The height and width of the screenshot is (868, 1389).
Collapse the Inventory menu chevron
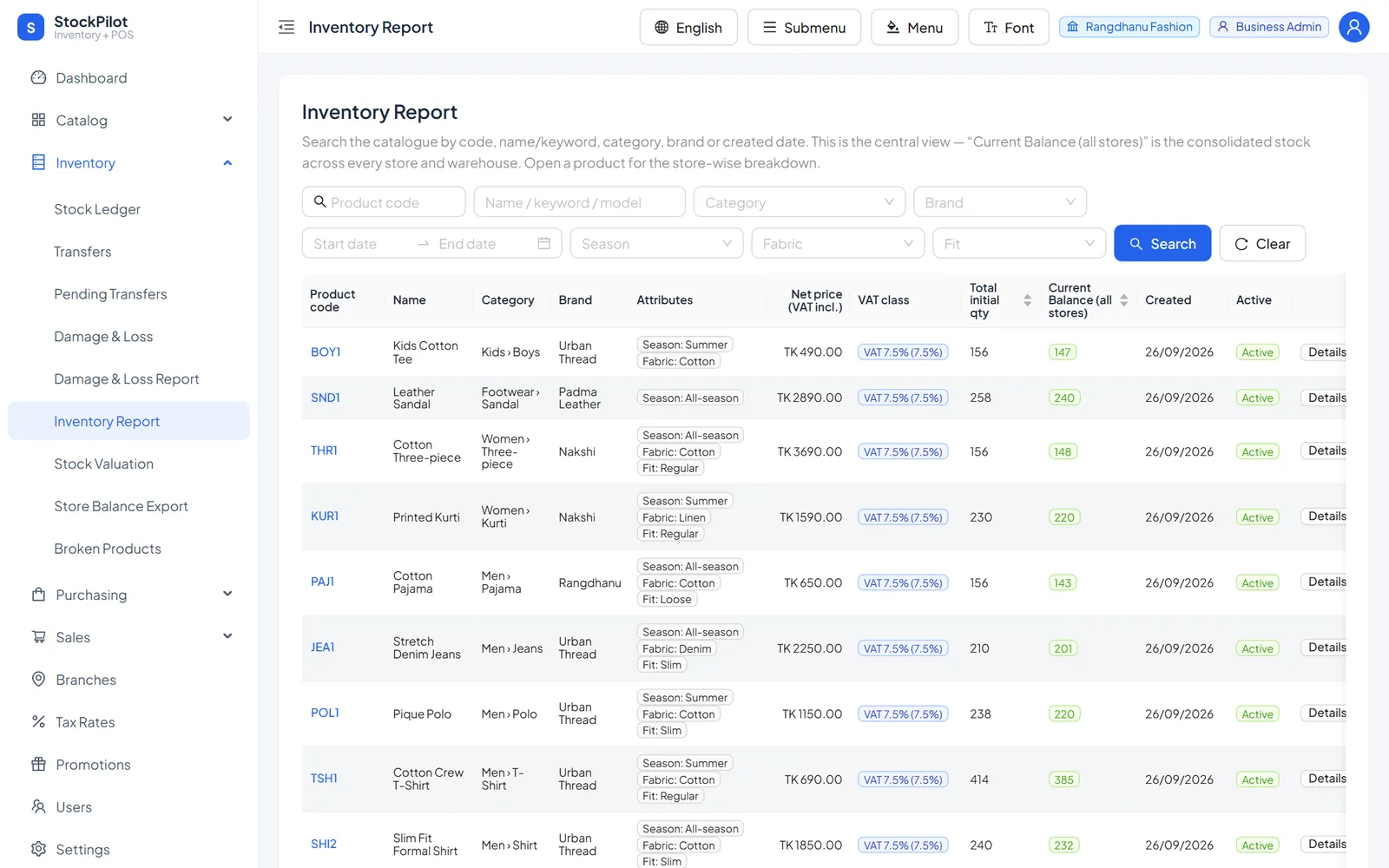coord(227,162)
